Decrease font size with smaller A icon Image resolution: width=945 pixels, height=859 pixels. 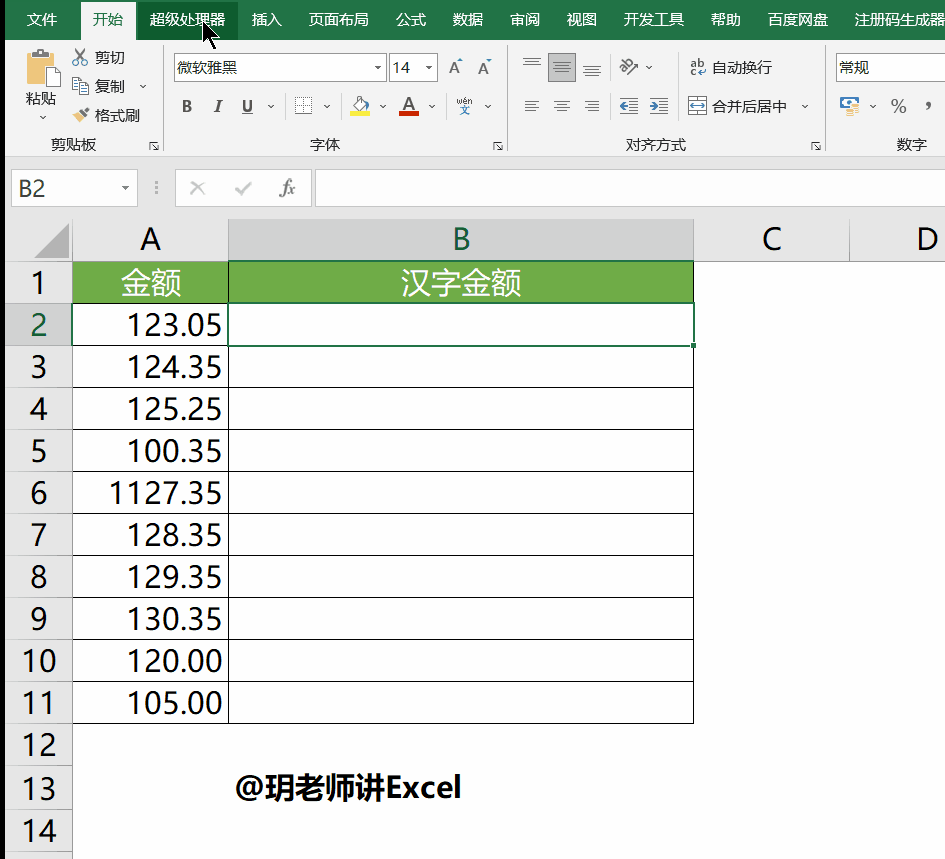(x=485, y=67)
